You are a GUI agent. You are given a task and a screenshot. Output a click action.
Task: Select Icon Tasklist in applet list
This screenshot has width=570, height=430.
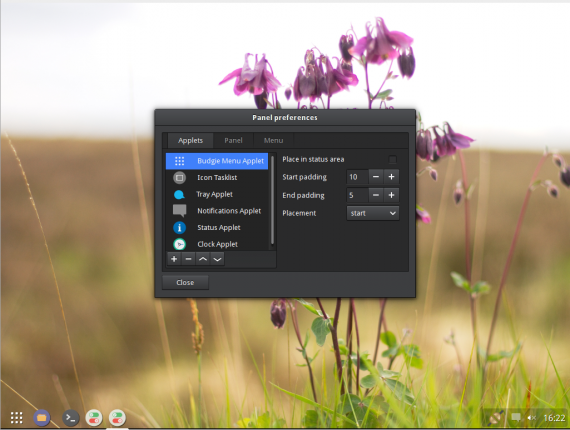pyautogui.click(x=217, y=177)
